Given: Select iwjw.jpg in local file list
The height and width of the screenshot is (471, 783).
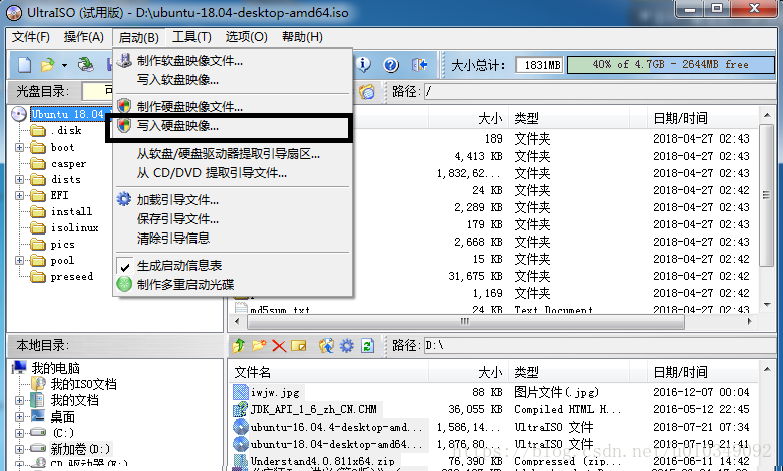Looking at the screenshot, I should pos(275,393).
